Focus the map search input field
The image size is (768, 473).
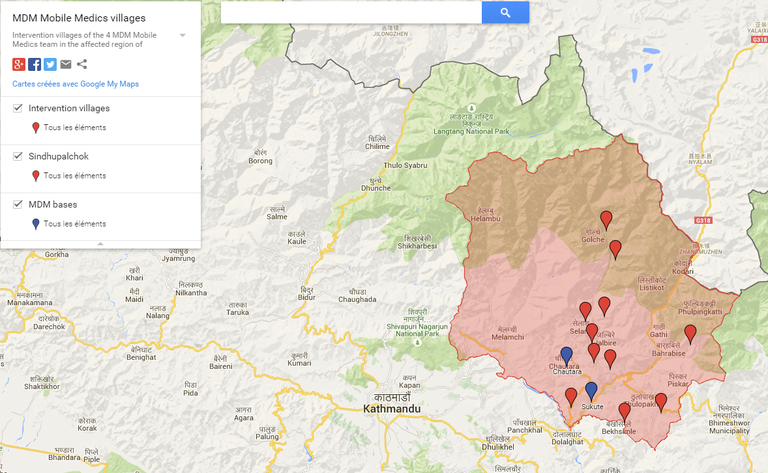(x=351, y=12)
